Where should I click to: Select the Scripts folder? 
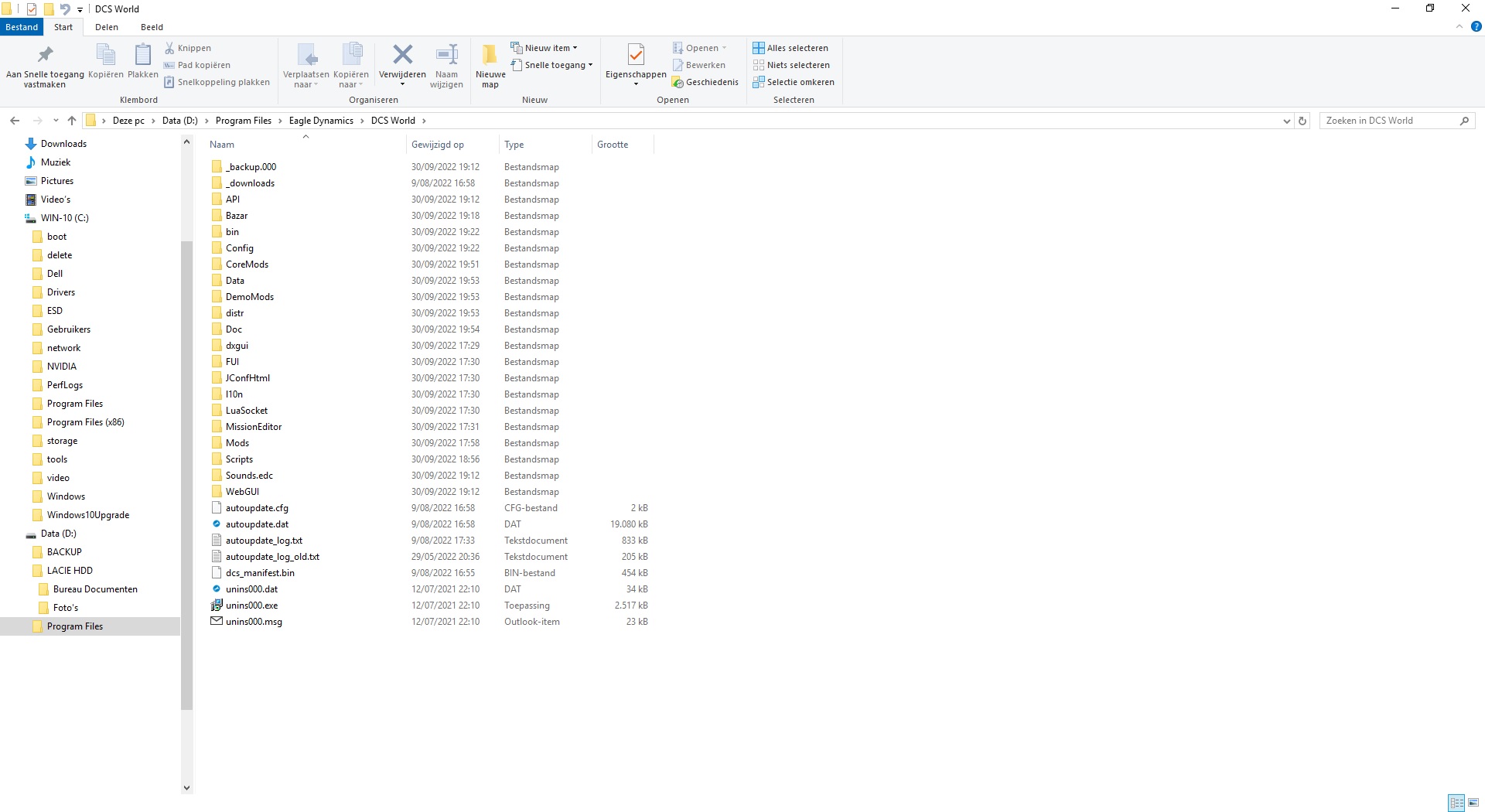(239, 459)
